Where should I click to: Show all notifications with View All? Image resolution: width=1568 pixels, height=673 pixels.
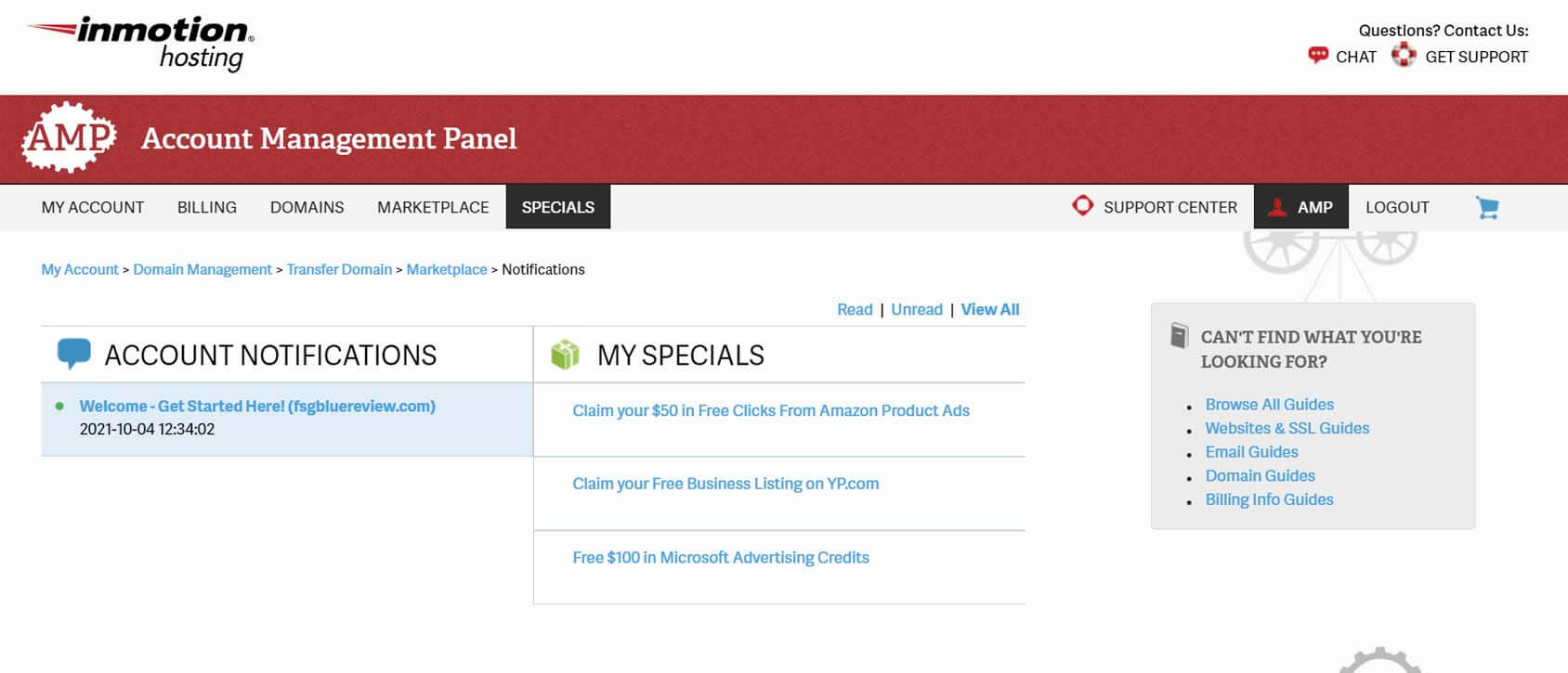[989, 309]
